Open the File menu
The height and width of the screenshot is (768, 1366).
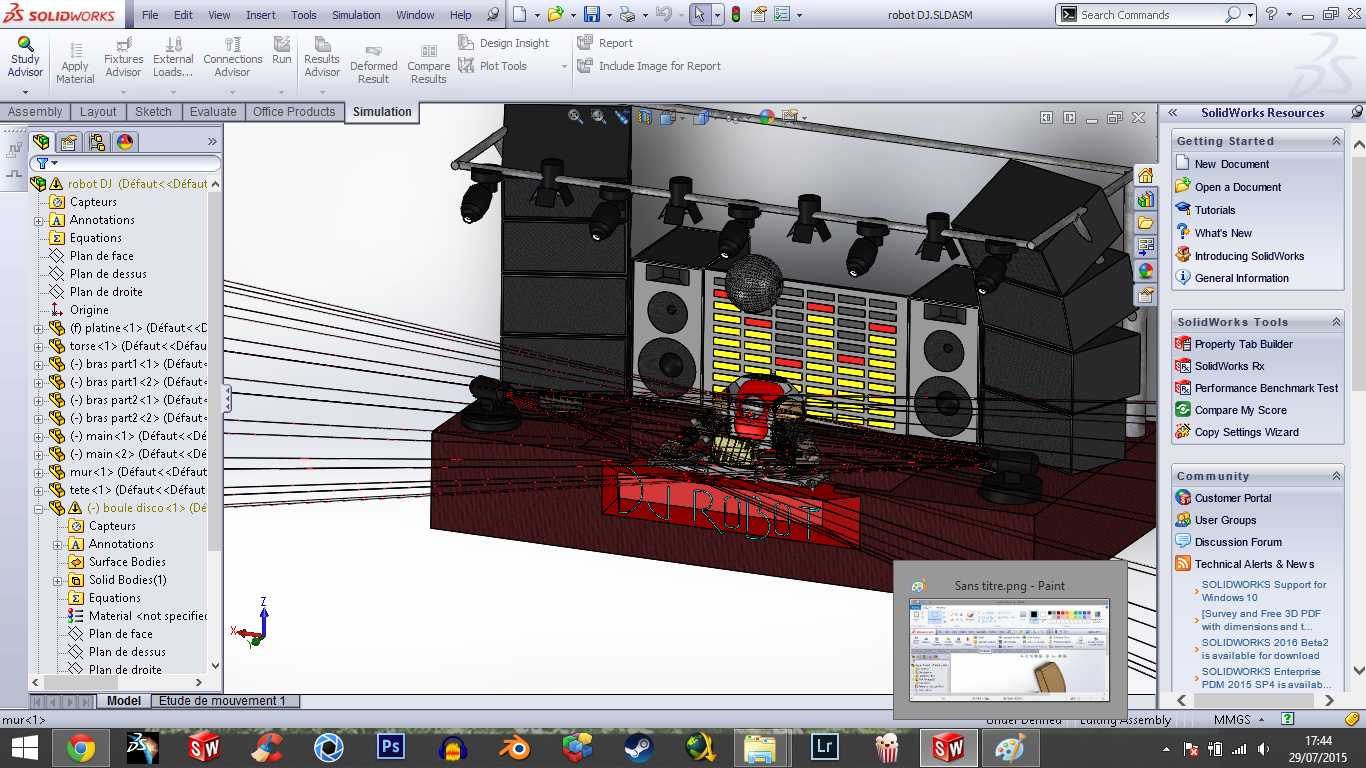(150, 15)
